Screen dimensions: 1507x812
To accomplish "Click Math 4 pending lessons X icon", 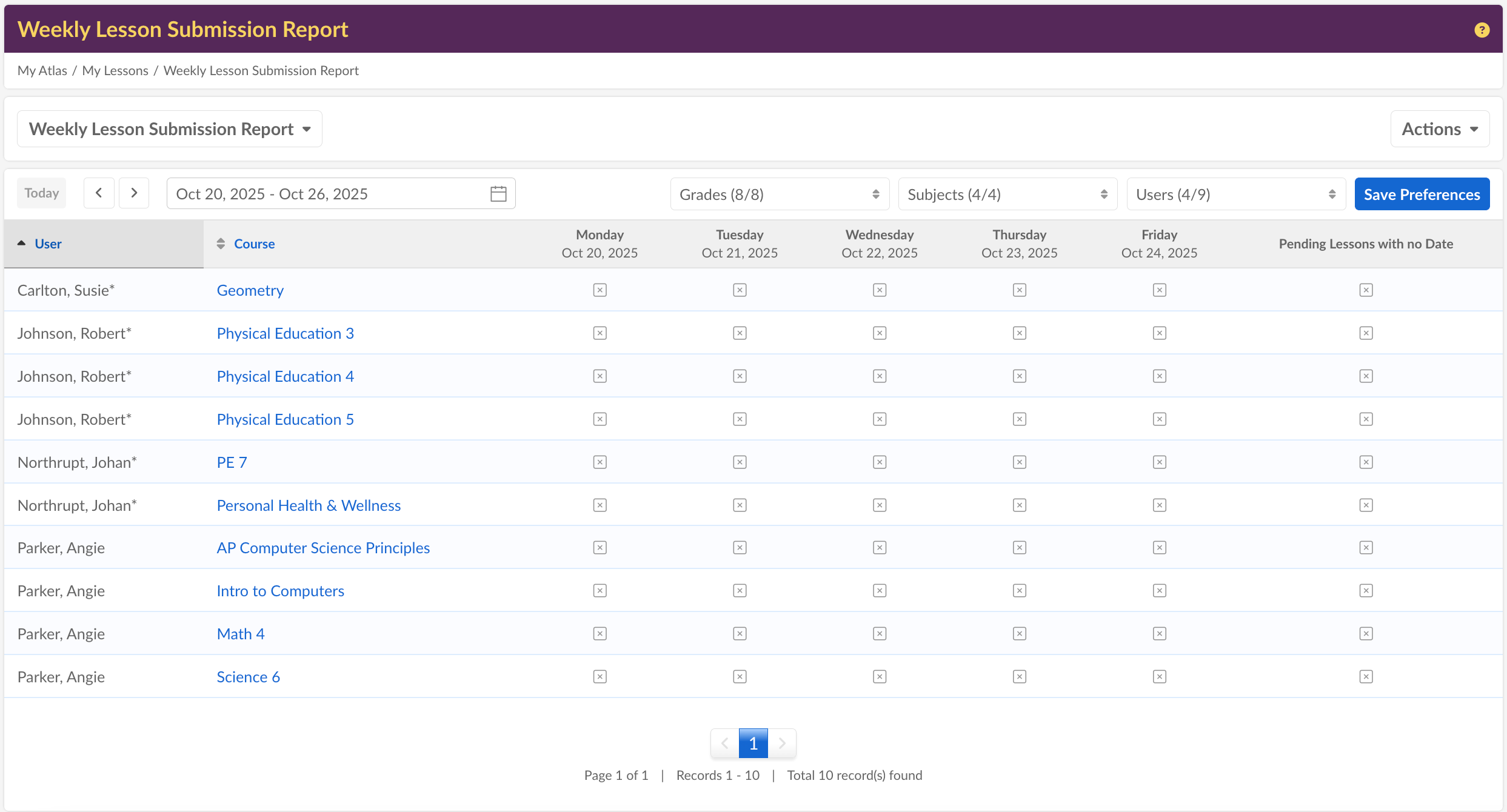I will pyautogui.click(x=1366, y=634).
